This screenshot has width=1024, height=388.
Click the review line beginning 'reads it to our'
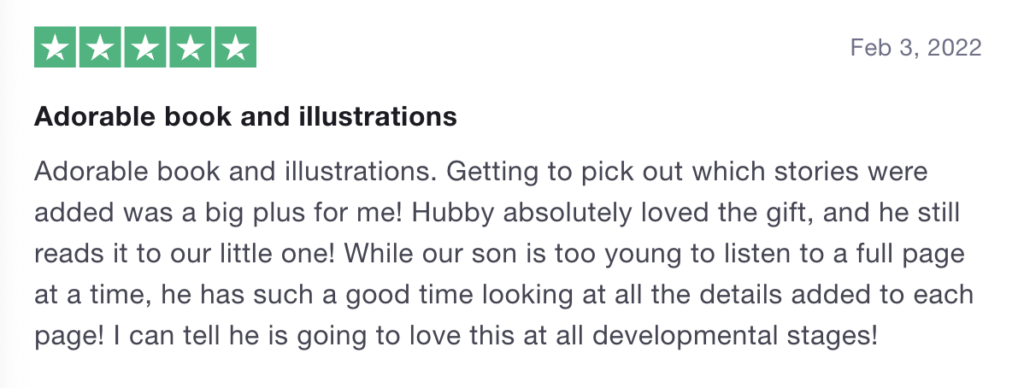pos(500,255)
